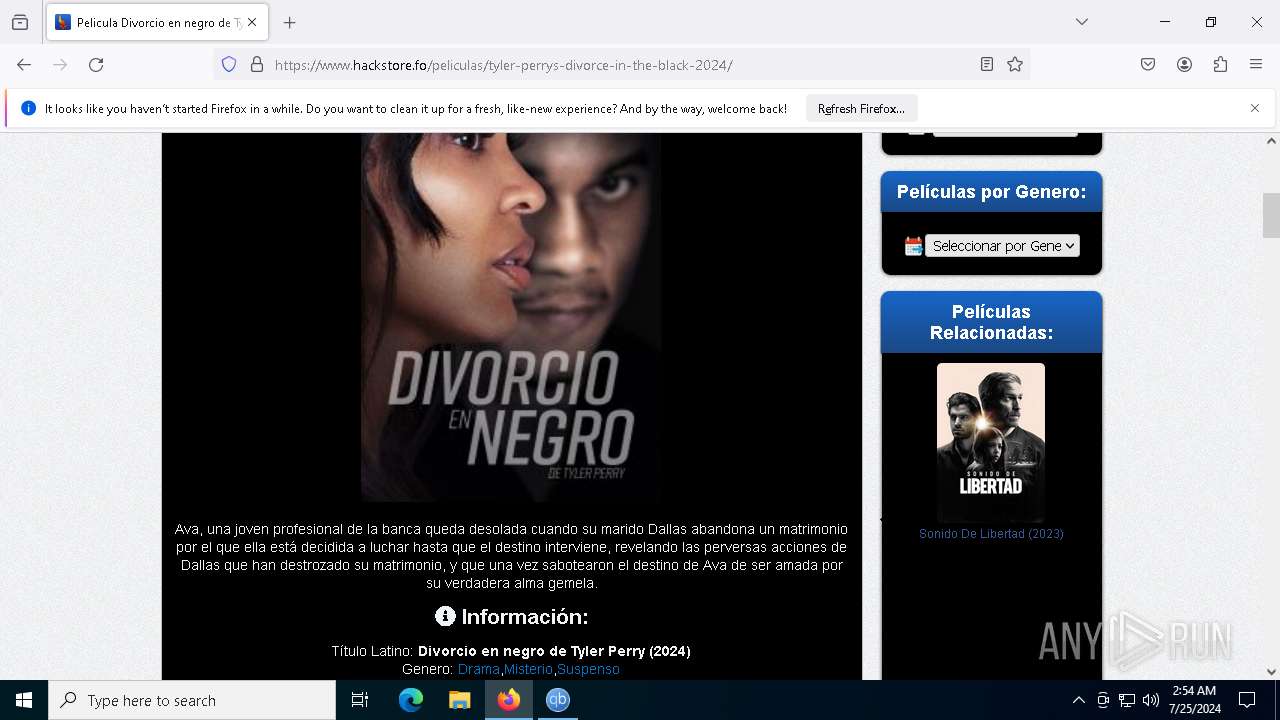Open the Suspenso genre link

[588, 669]
